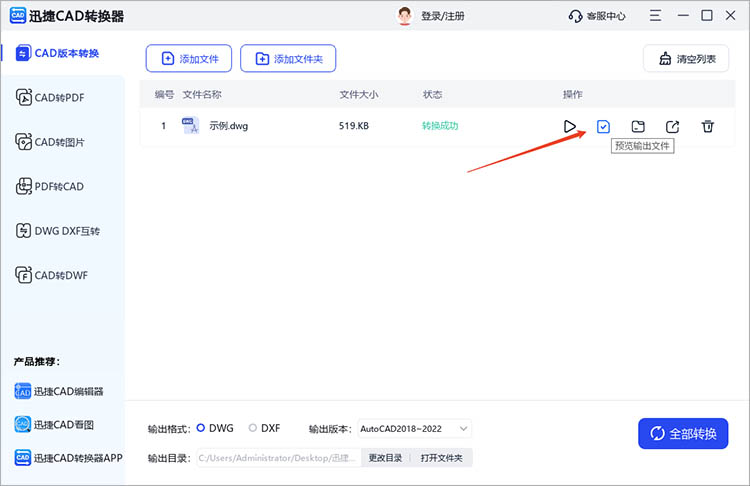Click the CAD转图片 sidebar icon
The height and width of the screenshot is (486, 750).
coord(23,142)
